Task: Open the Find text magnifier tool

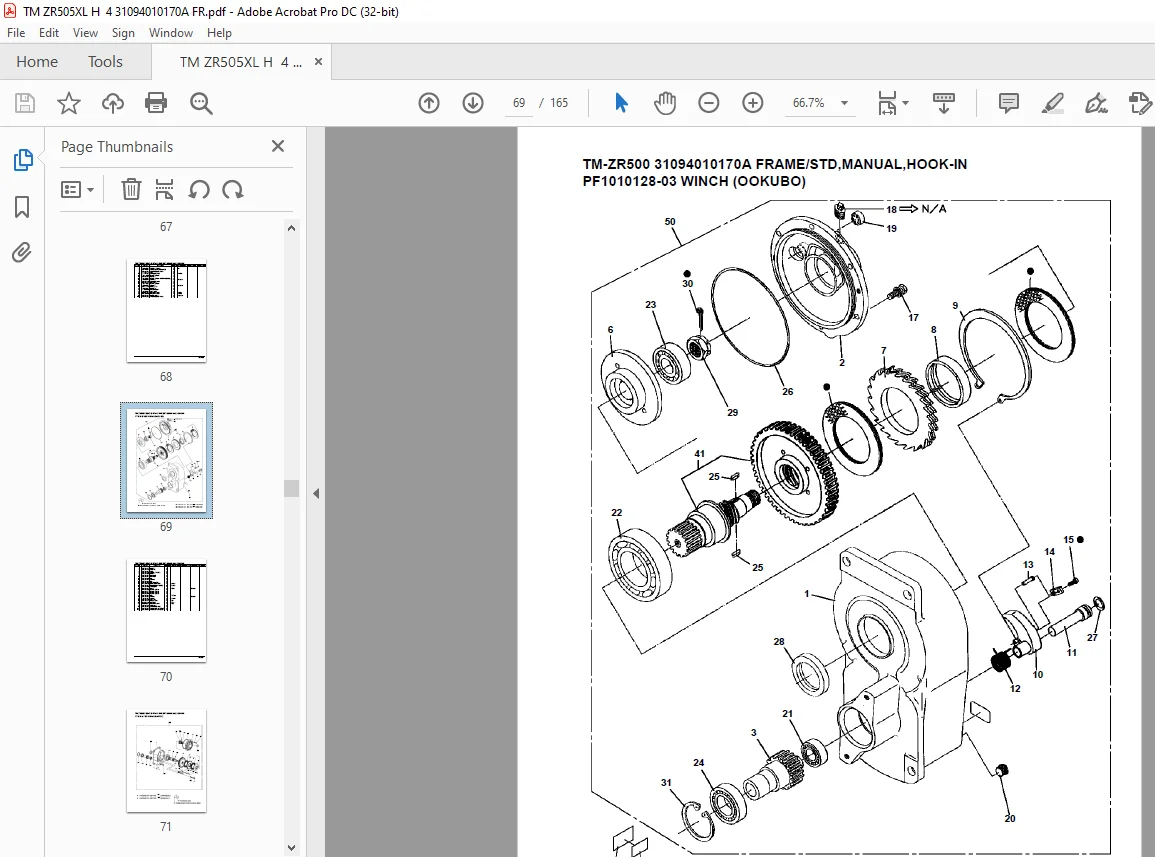Action: click(x=201, y=103)
